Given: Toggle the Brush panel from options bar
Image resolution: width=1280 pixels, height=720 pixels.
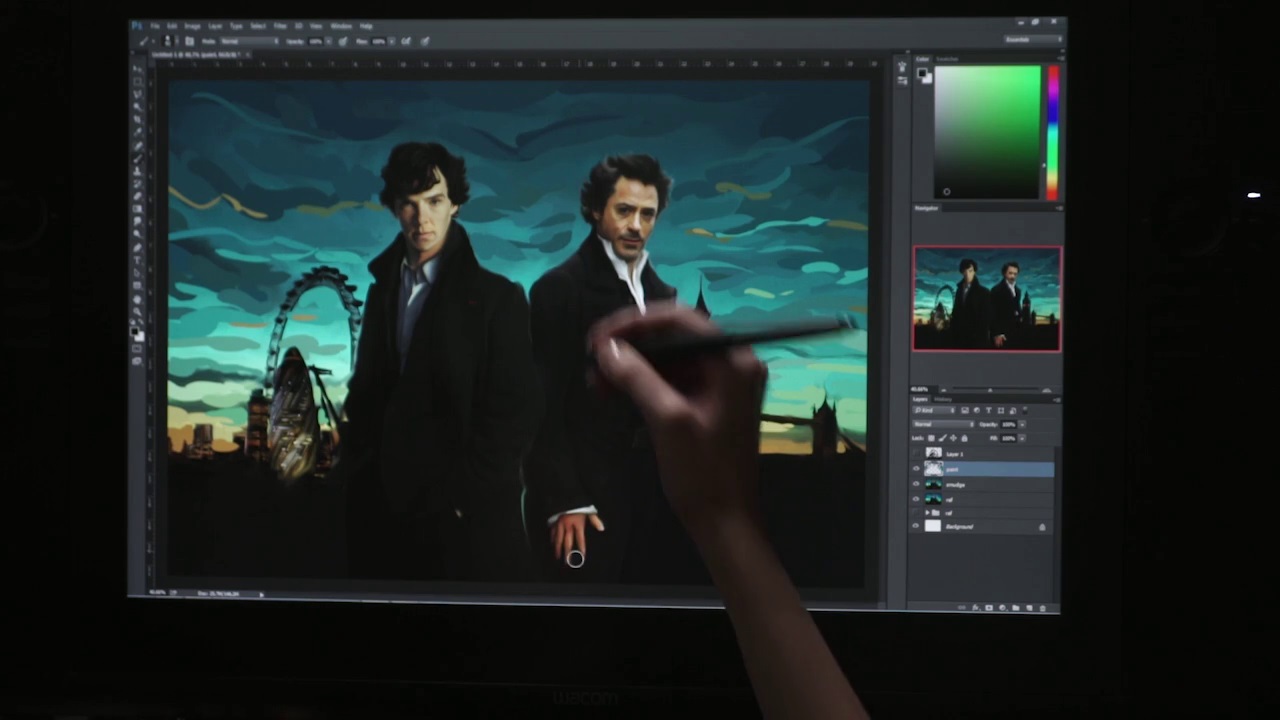Looking at the screenshot, I should tap(189, 41).
